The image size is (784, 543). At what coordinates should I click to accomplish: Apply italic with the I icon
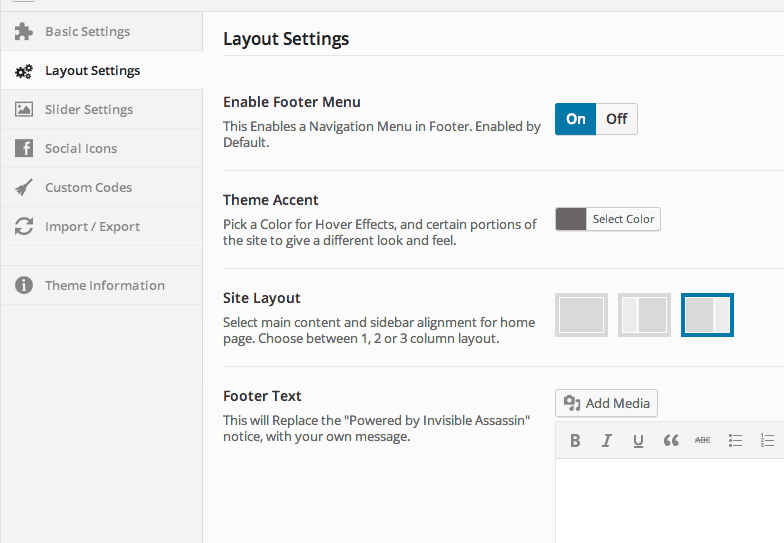point(606,440)
